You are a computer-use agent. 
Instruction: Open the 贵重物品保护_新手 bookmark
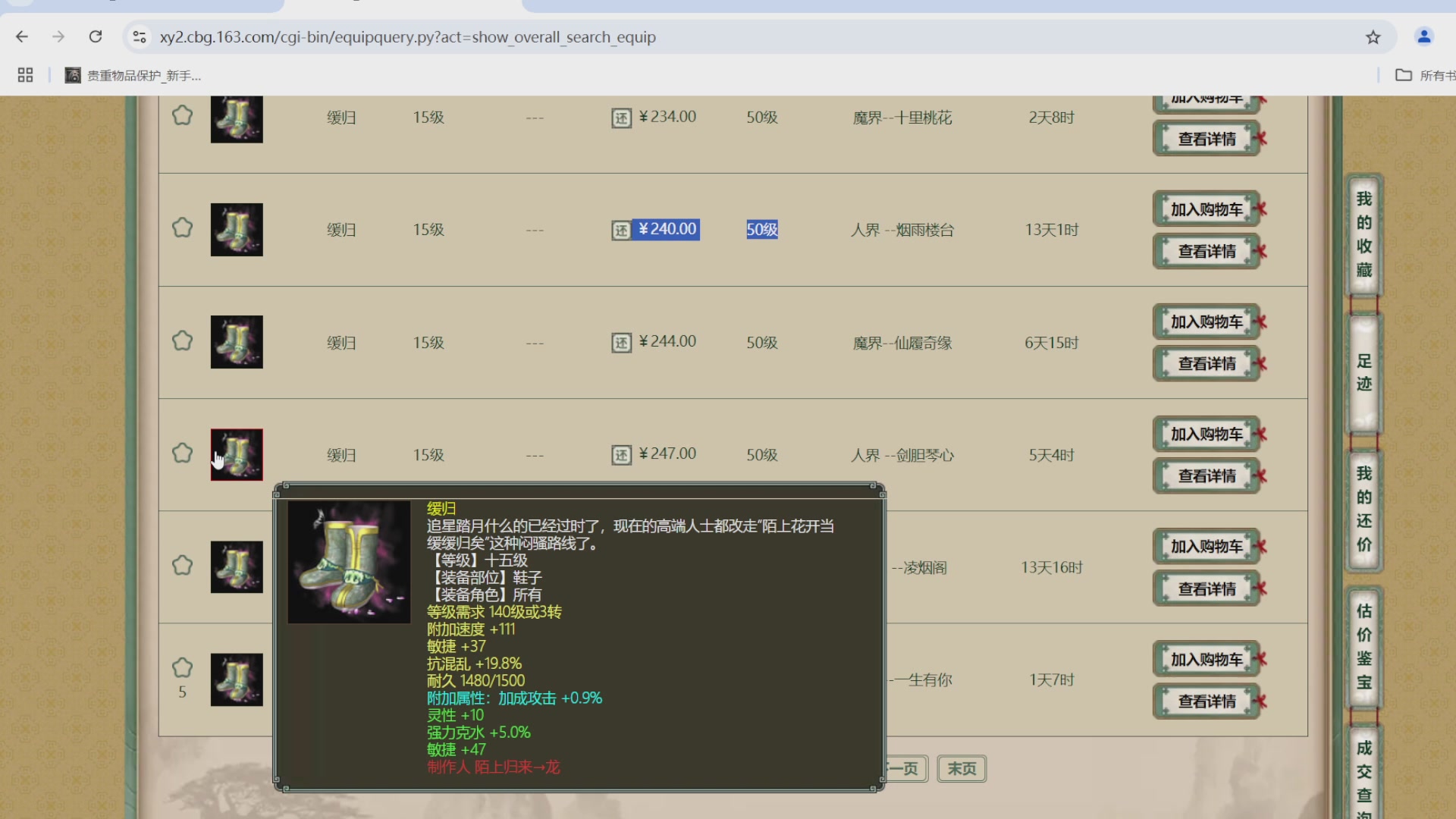click(x=133, y=75)
